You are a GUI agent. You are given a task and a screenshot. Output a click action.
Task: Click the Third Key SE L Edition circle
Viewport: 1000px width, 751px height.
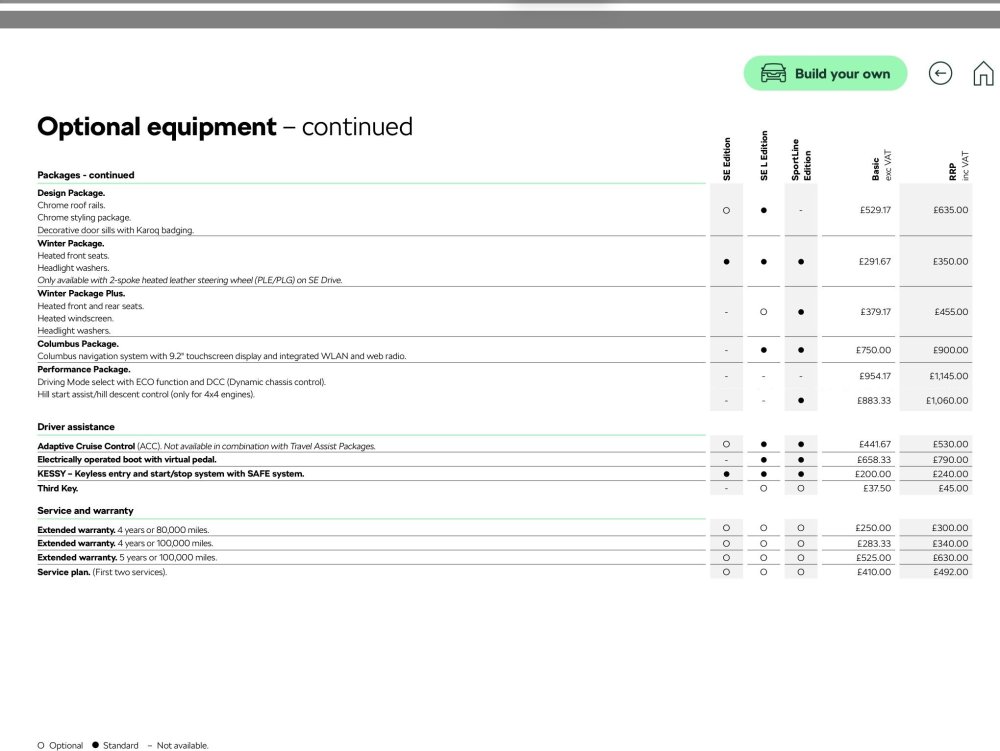[763, 488]
